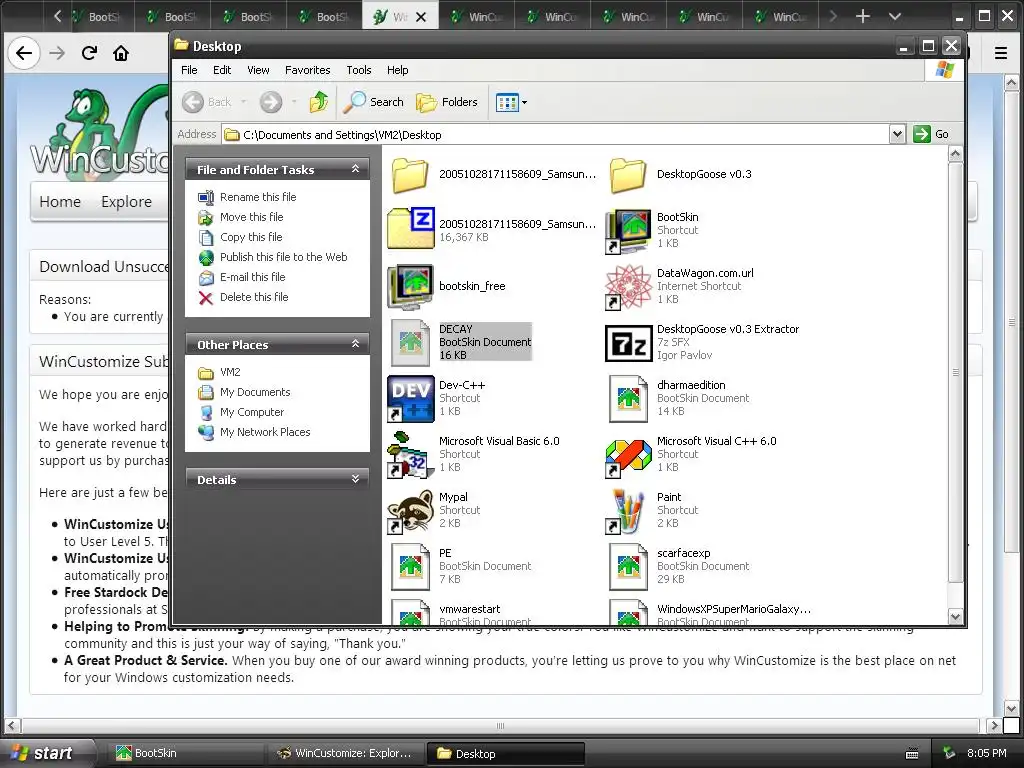Viewport: 1024px width, 768px height.
Task: Click the Search toolbar button
Action: point(374,102)
